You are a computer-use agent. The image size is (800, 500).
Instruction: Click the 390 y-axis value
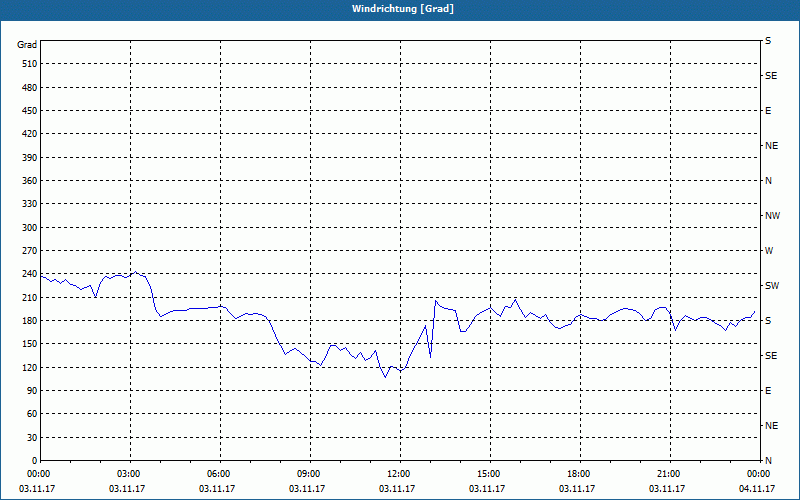point(30,158)
